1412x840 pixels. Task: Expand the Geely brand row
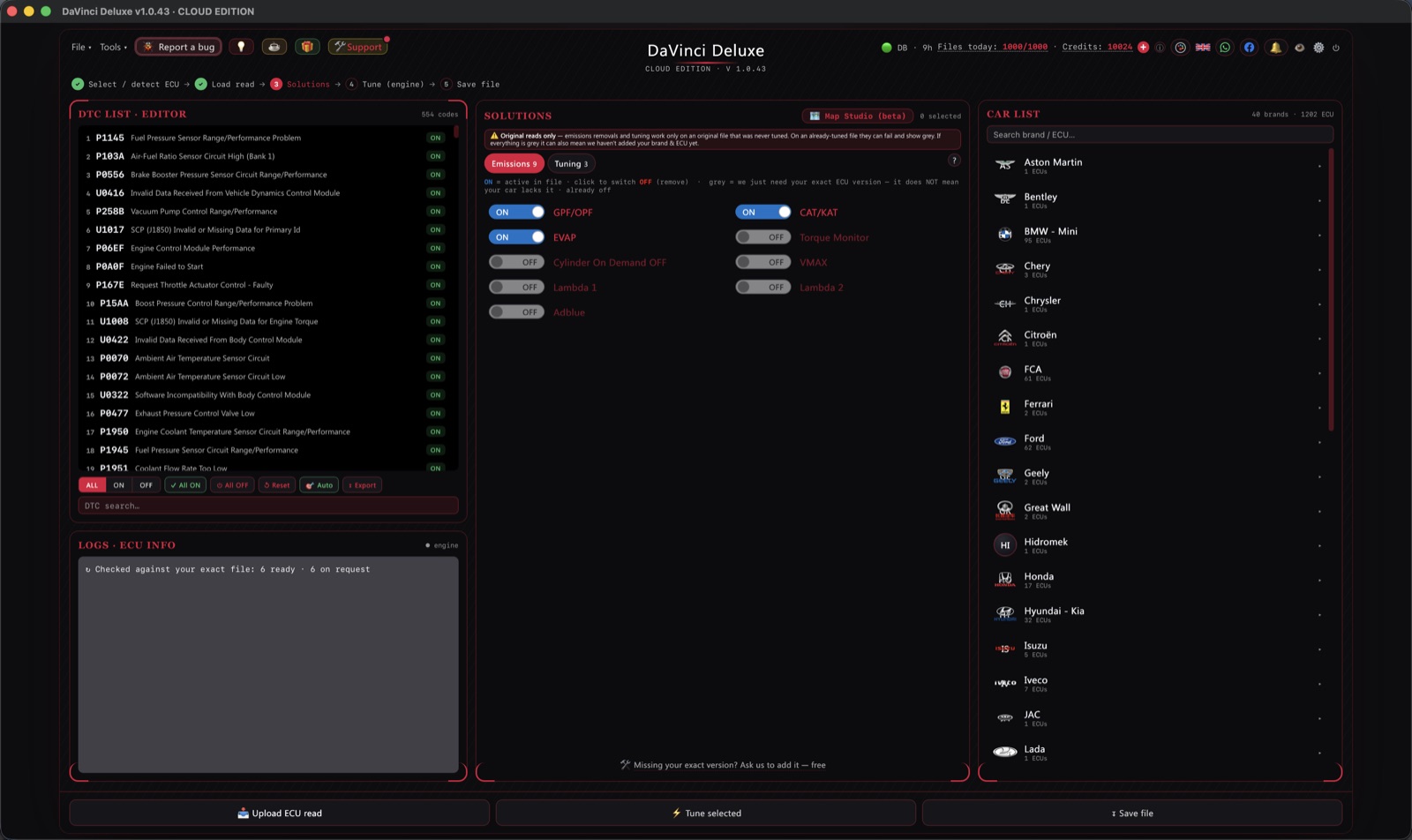point(1156,476)
